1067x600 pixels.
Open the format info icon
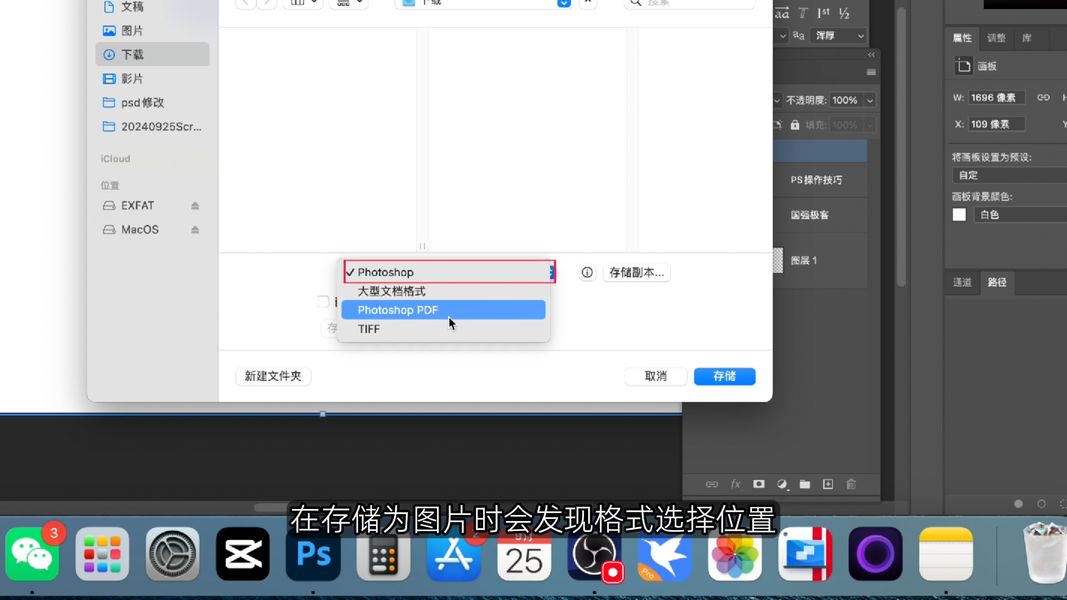[x=587, y=272]
